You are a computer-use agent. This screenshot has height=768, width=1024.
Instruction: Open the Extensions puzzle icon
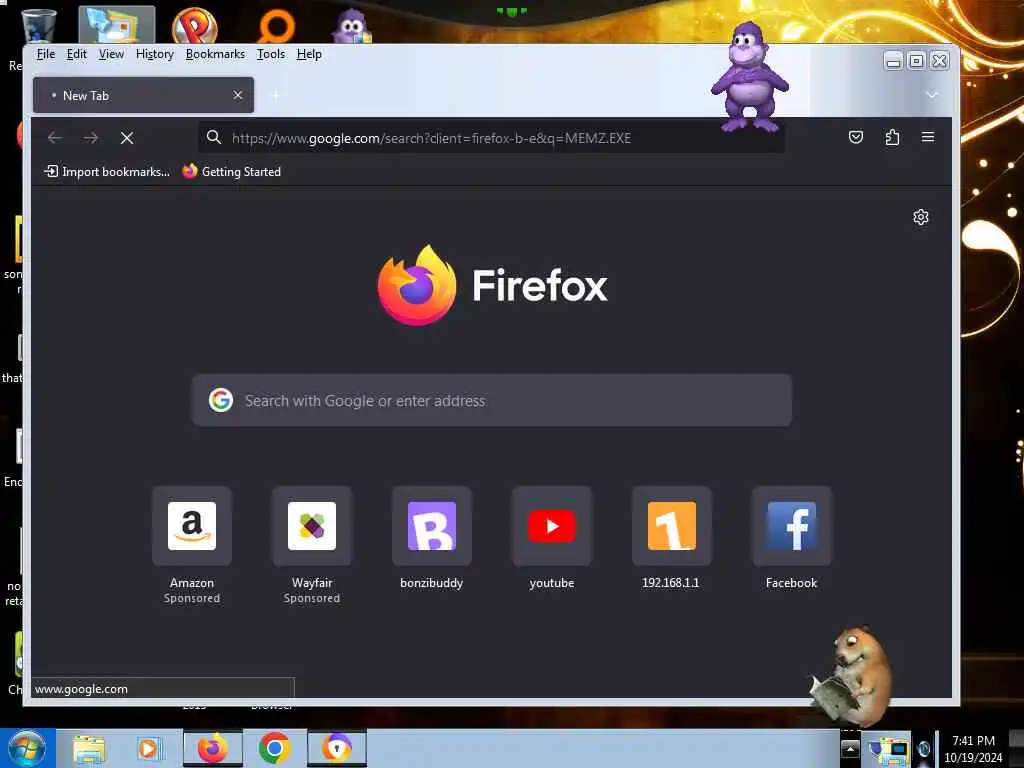pos(892,137)
